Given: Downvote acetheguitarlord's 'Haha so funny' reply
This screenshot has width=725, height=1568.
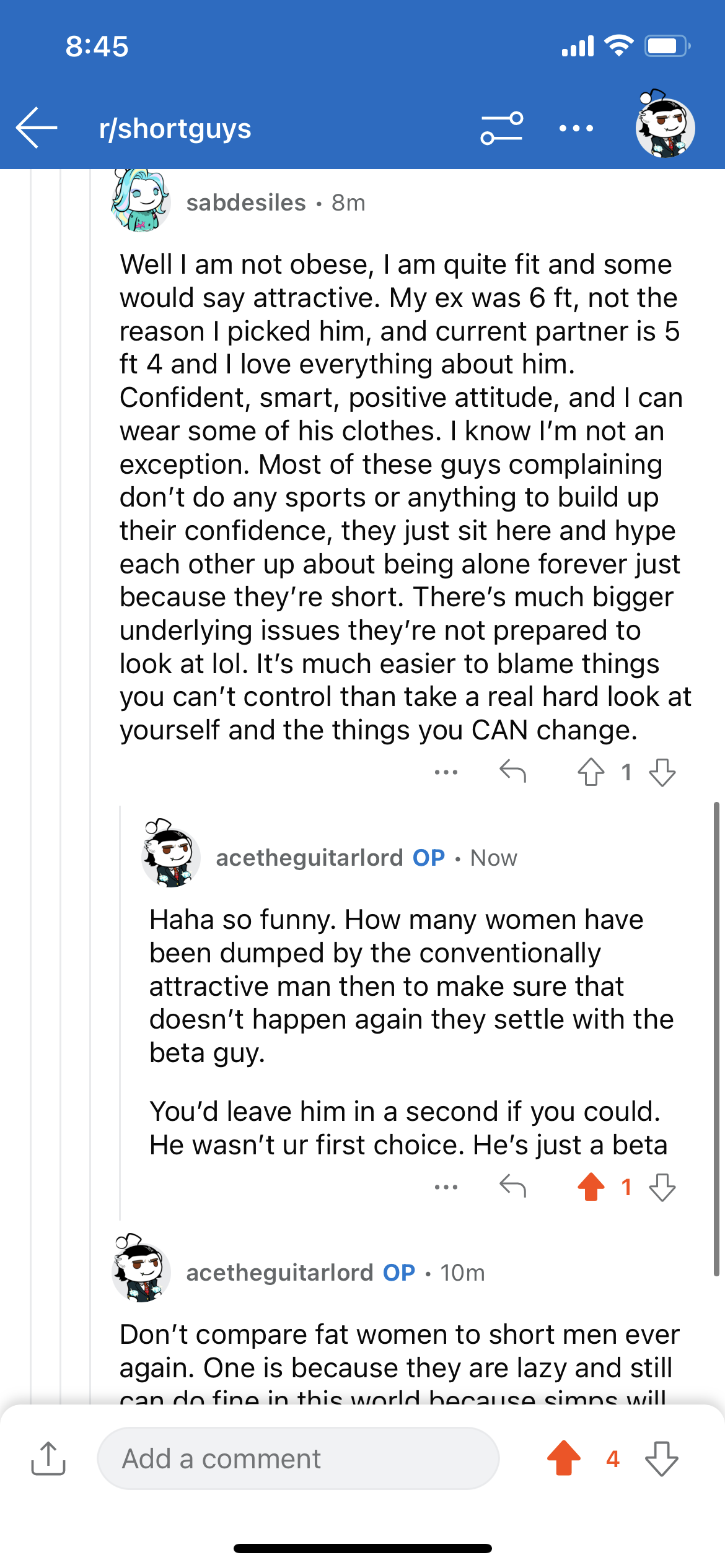Looking at the screenshot, I should (x=662, y=1187).
